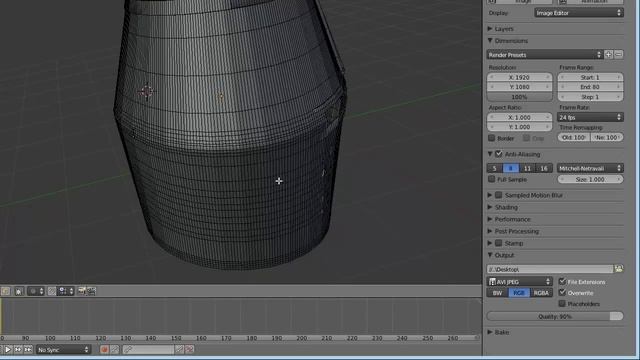This screenshot has height=360, width=640.
Task: Select 11 anti-aliasing samples
Action: click(x=527, y=168)
